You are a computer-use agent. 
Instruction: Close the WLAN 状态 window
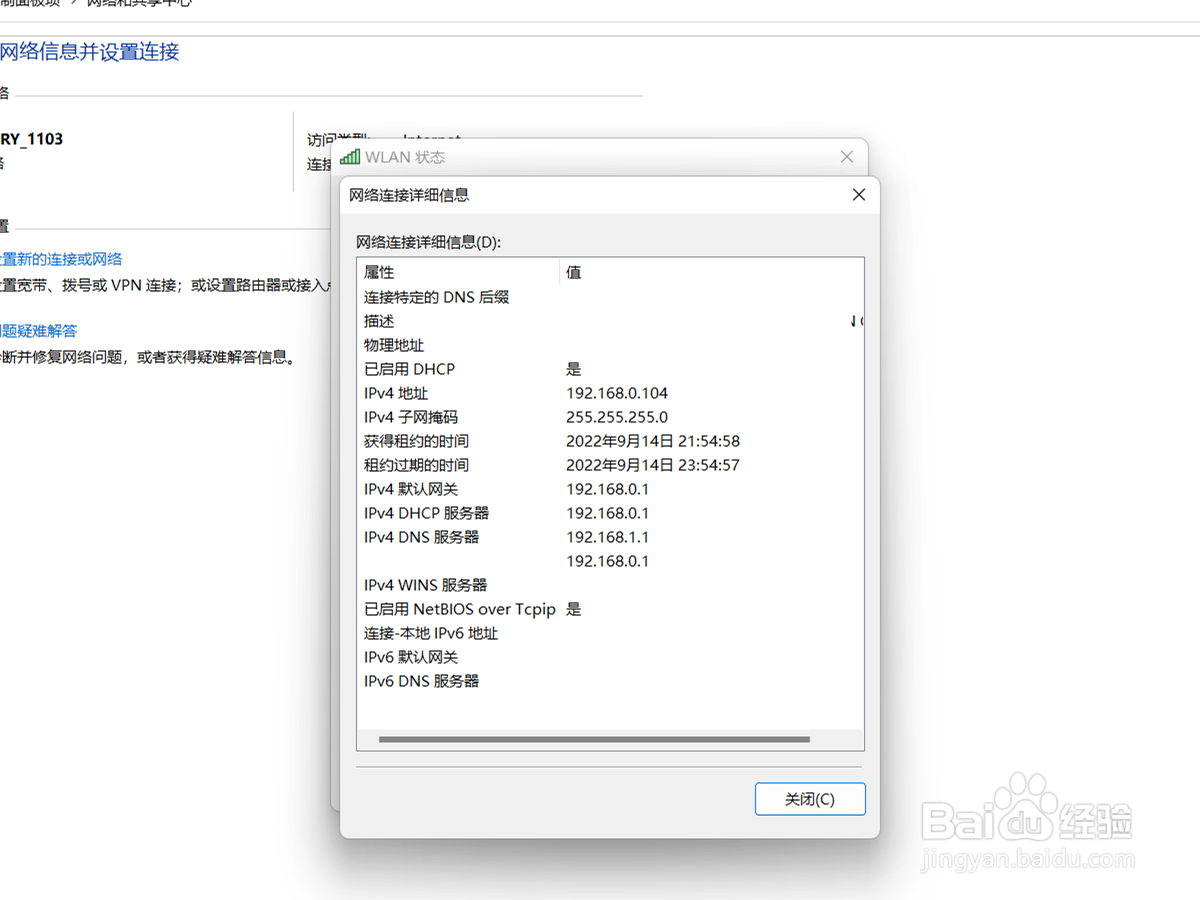[847, 157]
